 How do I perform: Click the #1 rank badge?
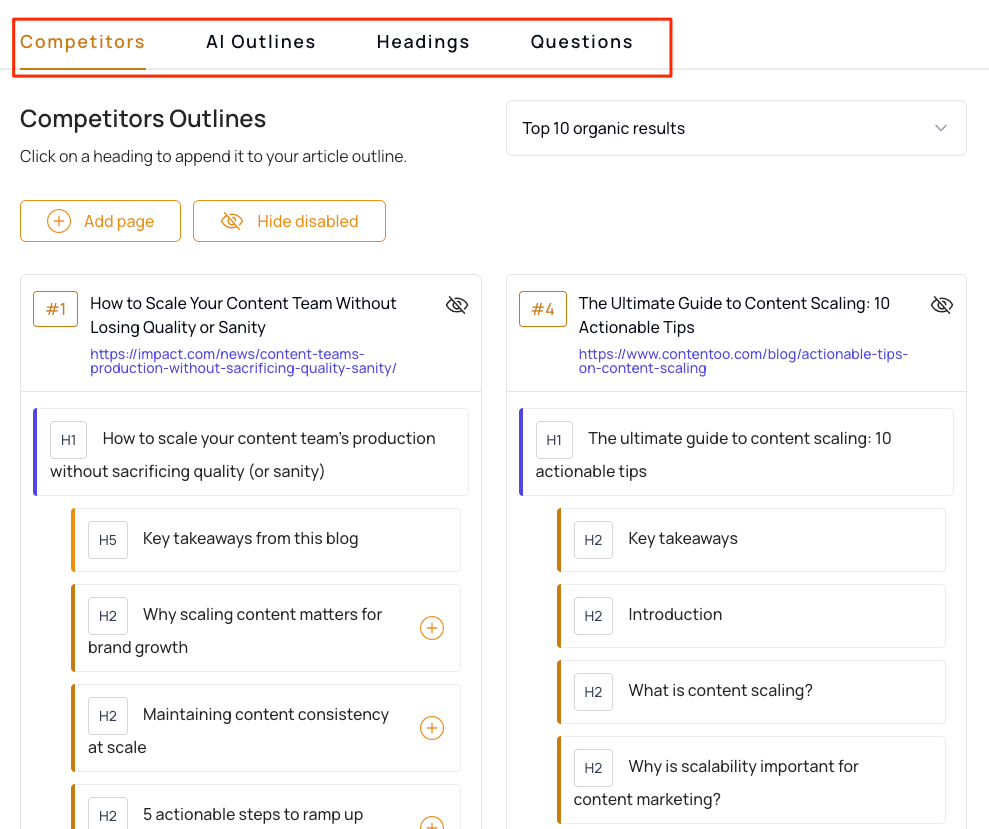pyautogui.click(x=56, y=309)
